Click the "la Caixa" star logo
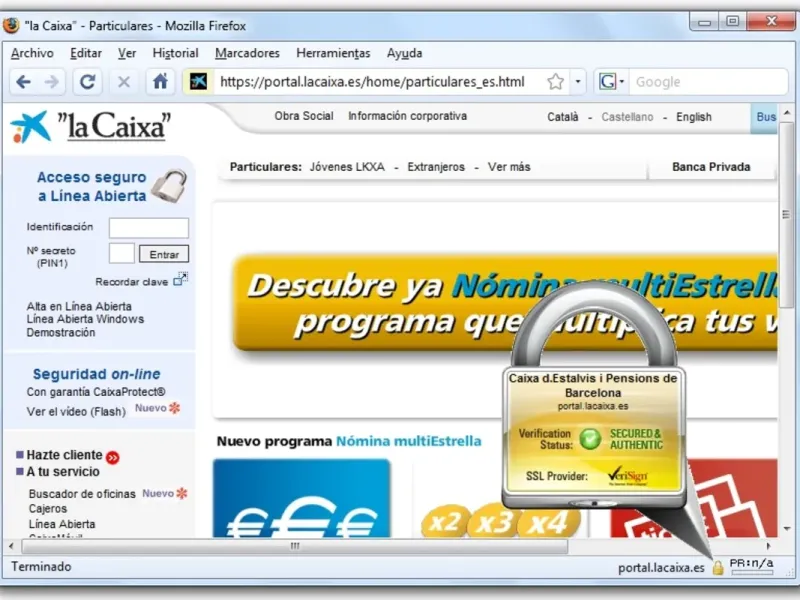This screenshot has height=600, width=800. click(x=31, y=127)
